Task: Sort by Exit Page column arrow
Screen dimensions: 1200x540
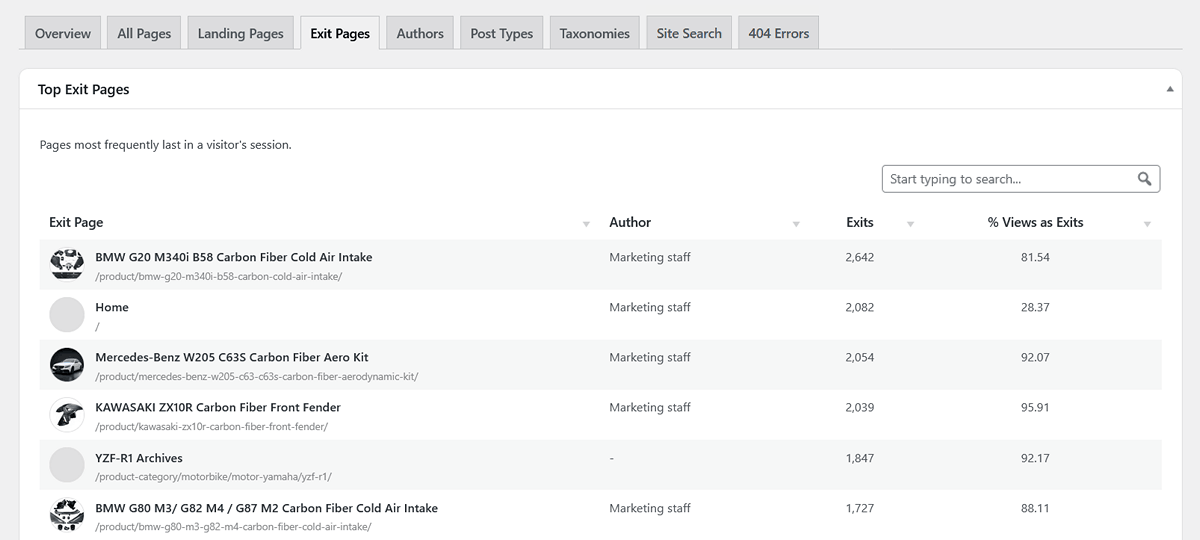Action: 586,224
